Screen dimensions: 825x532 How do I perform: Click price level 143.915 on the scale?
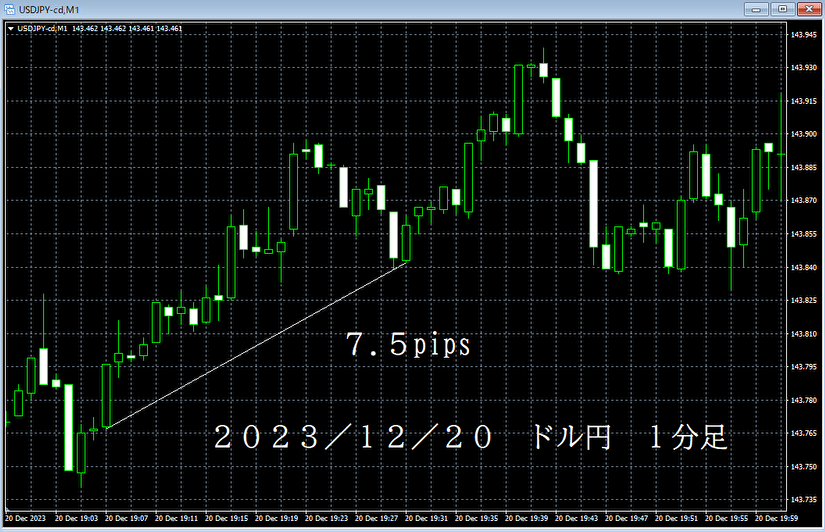804,101
